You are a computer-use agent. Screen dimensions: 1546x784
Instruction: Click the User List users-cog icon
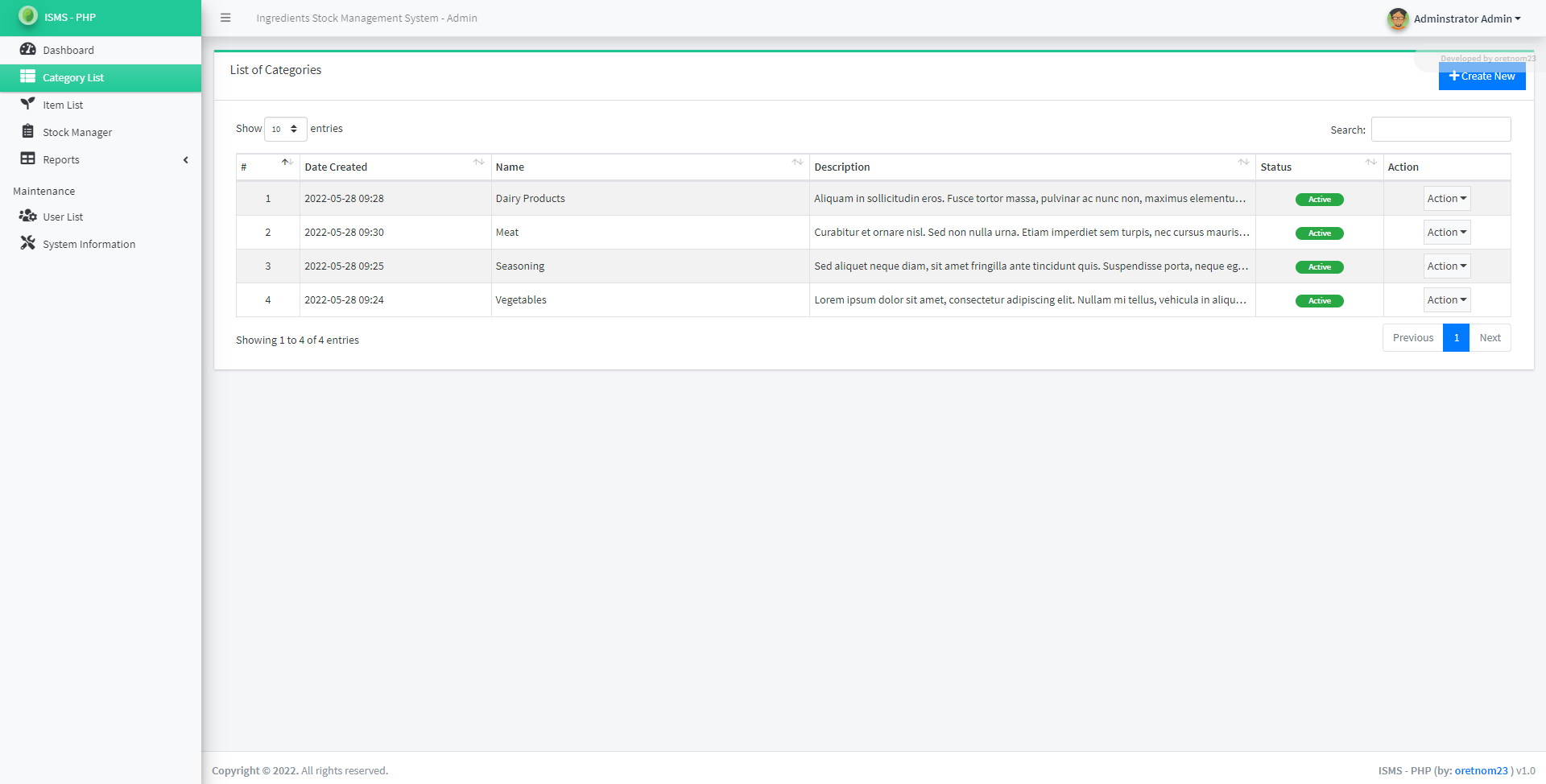coord(28,216)
